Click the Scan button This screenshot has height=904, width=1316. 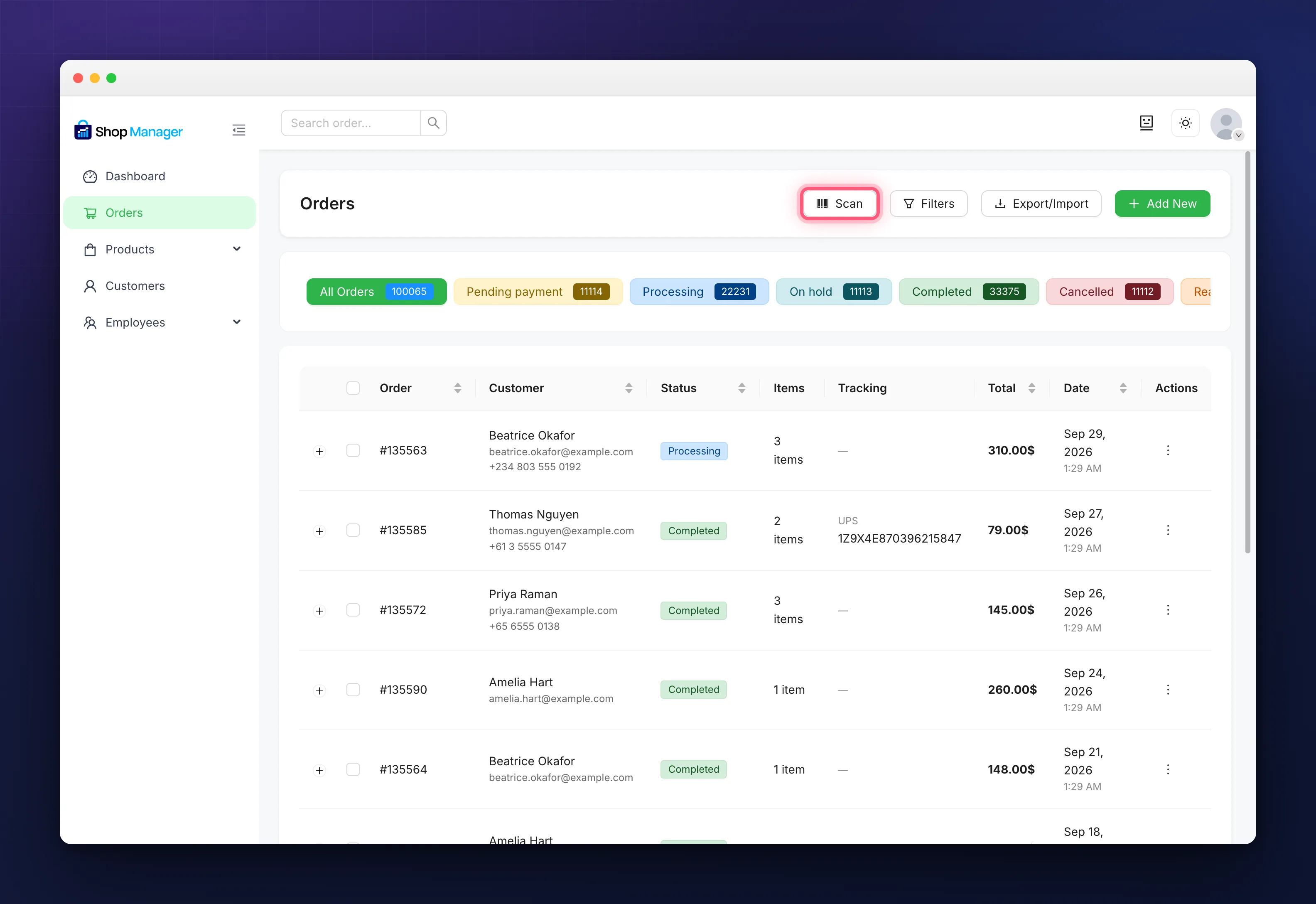click(x=839, y=204)
